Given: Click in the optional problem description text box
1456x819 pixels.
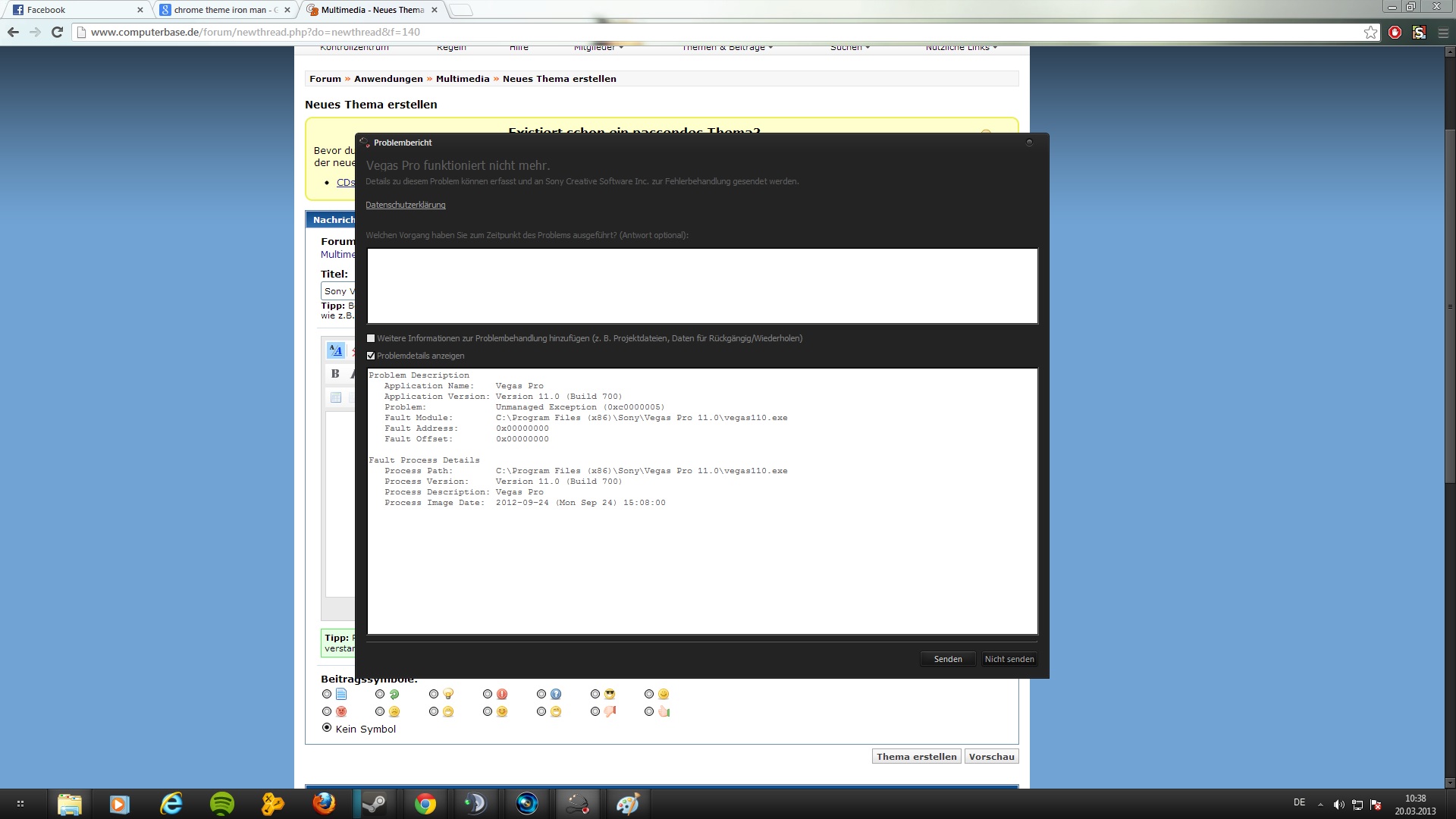Looking at the screenshot, I should point(702,286).
